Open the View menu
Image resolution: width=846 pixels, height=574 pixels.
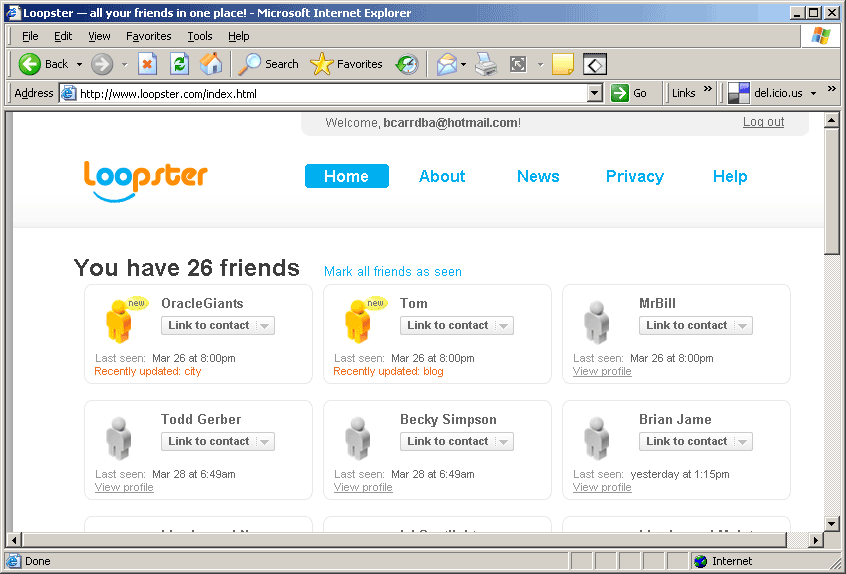(99, 36)
